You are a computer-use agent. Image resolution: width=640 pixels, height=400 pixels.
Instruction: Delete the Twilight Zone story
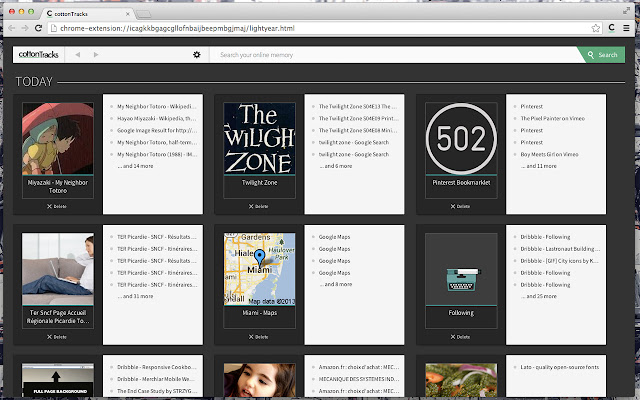coord(259,207)
